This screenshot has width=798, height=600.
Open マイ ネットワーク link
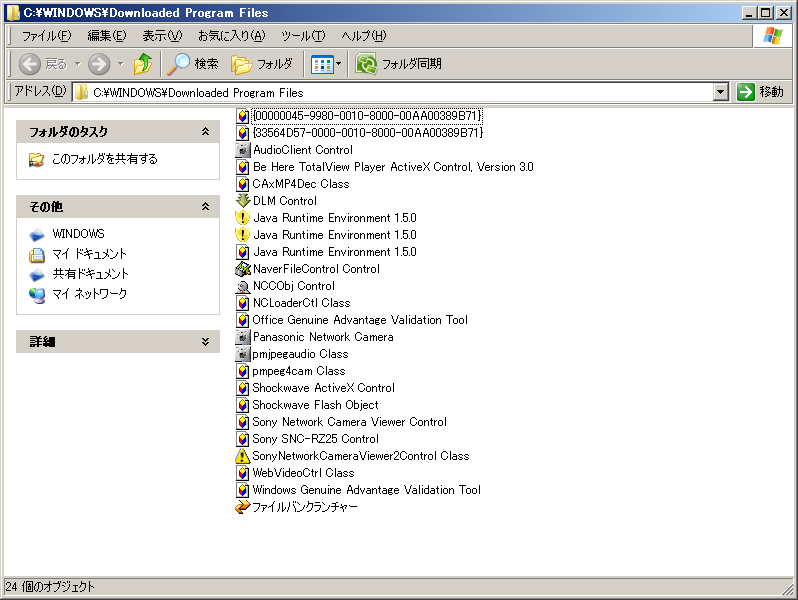coord(90,294)
